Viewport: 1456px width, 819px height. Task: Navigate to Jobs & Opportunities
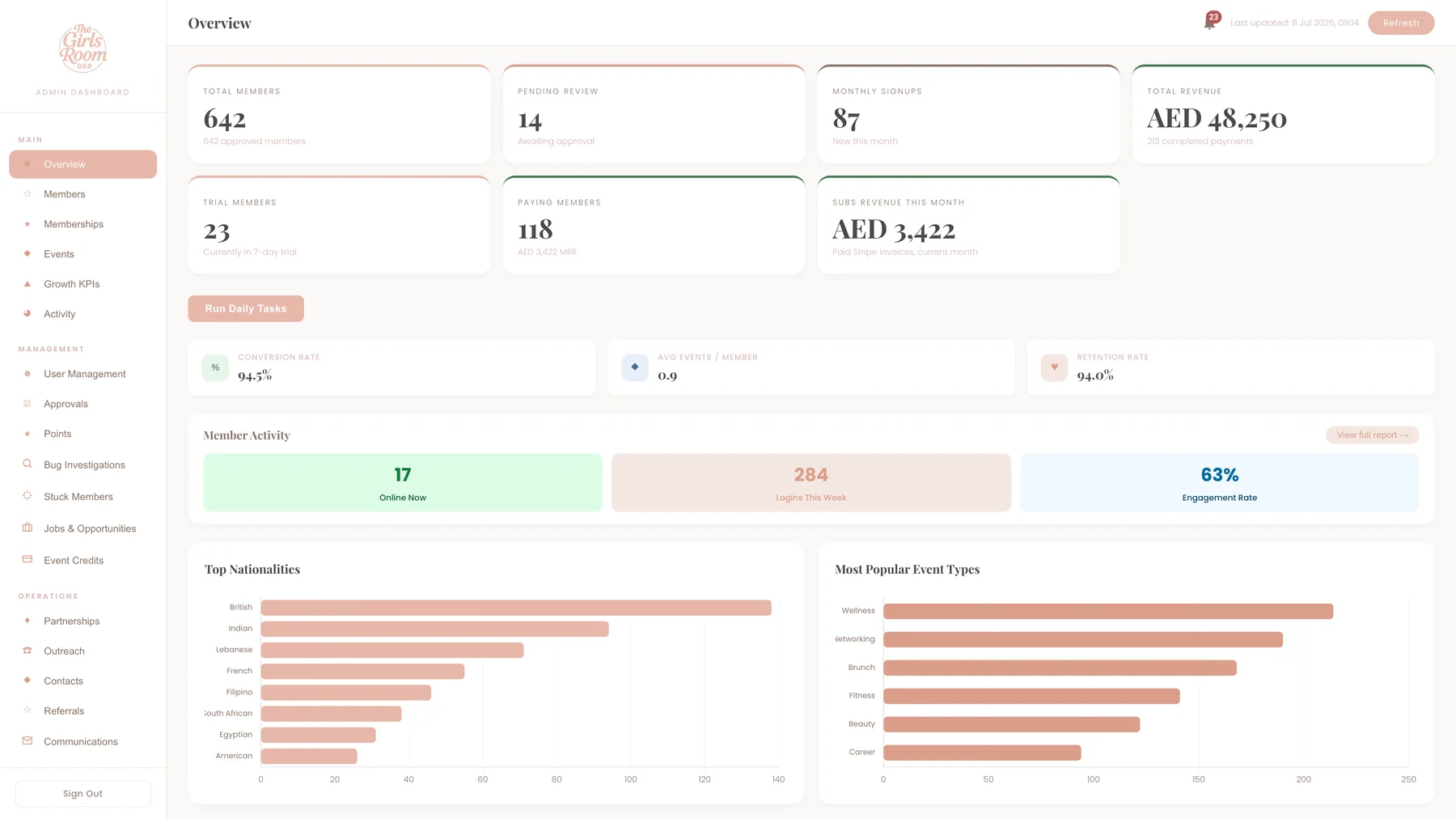pos(83,528)
